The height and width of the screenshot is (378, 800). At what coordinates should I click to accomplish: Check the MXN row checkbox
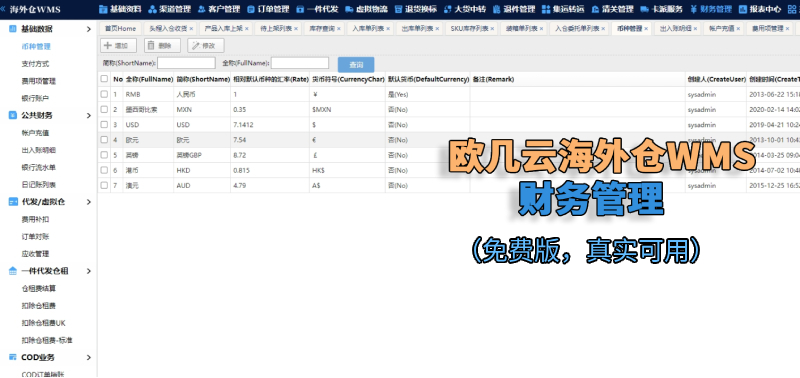[104, 109]
